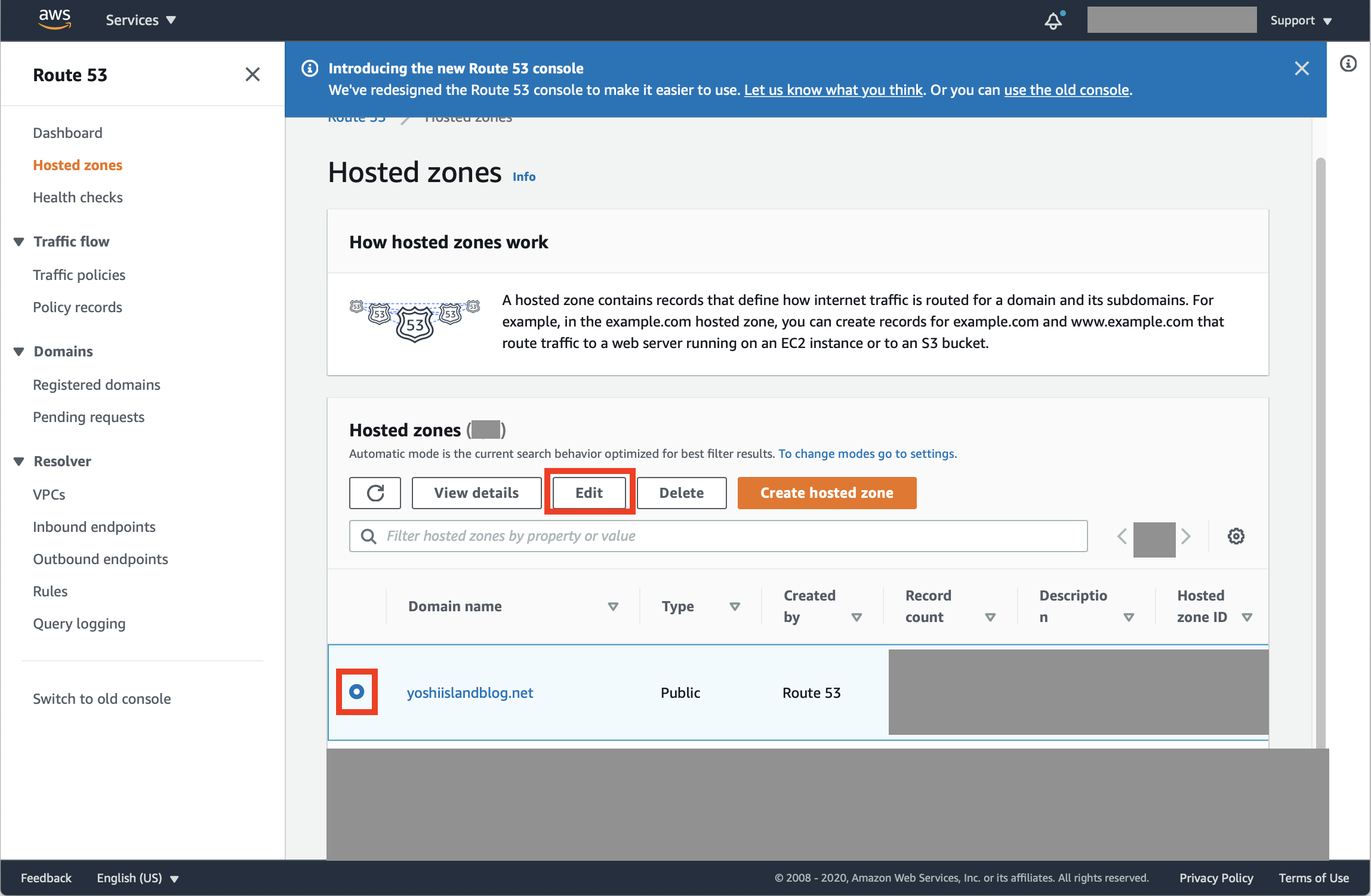
Task: Click the Route 53 shields illustration
Action: (415, 321)
